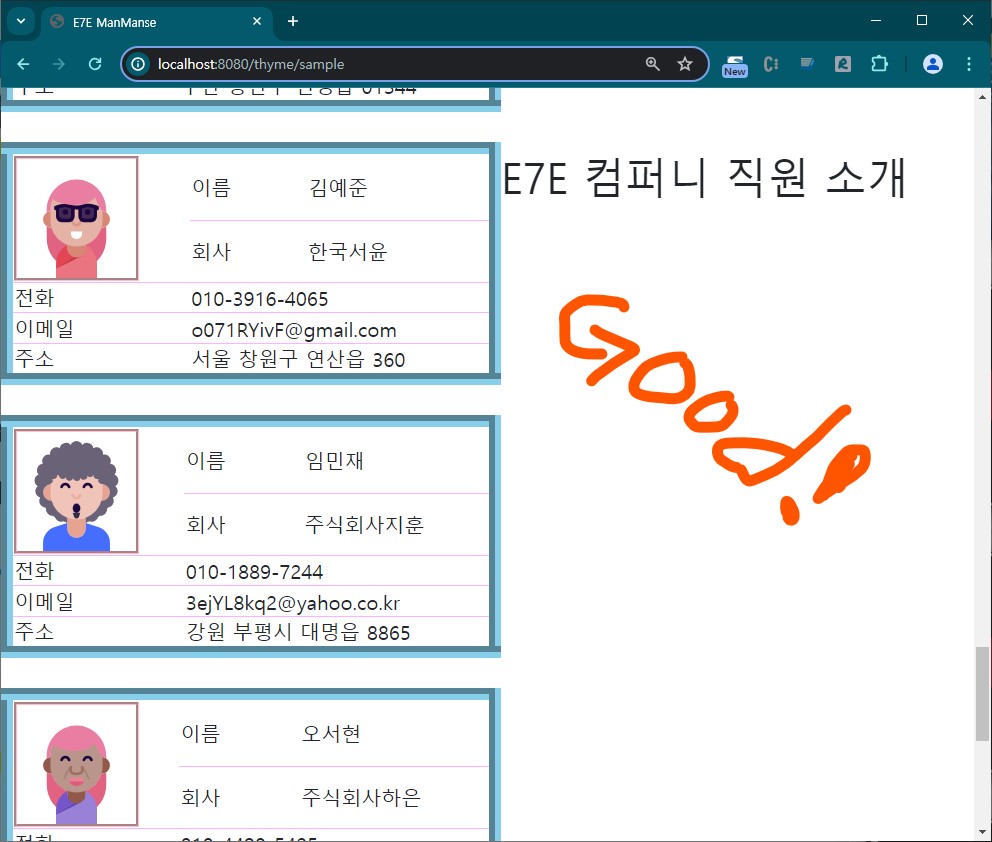
Task: Open the Extensions puzzle menu
Action: 879,64
